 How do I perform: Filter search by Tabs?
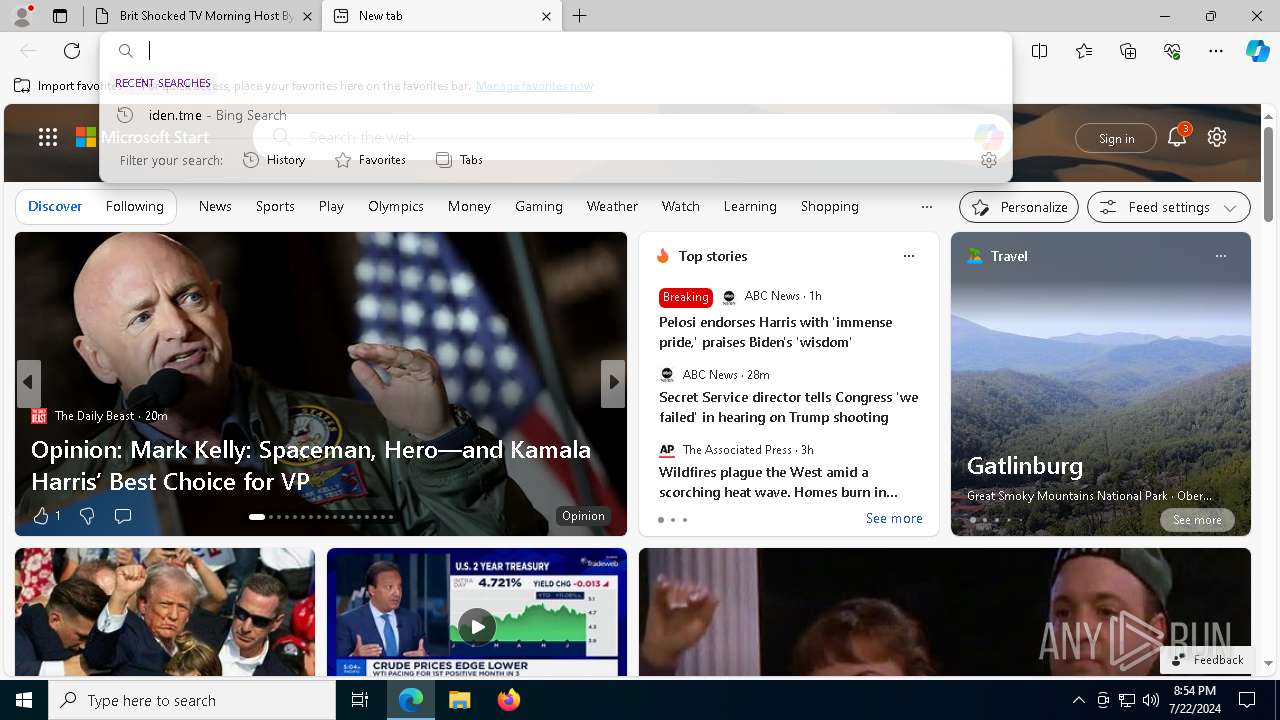point(459,160)
